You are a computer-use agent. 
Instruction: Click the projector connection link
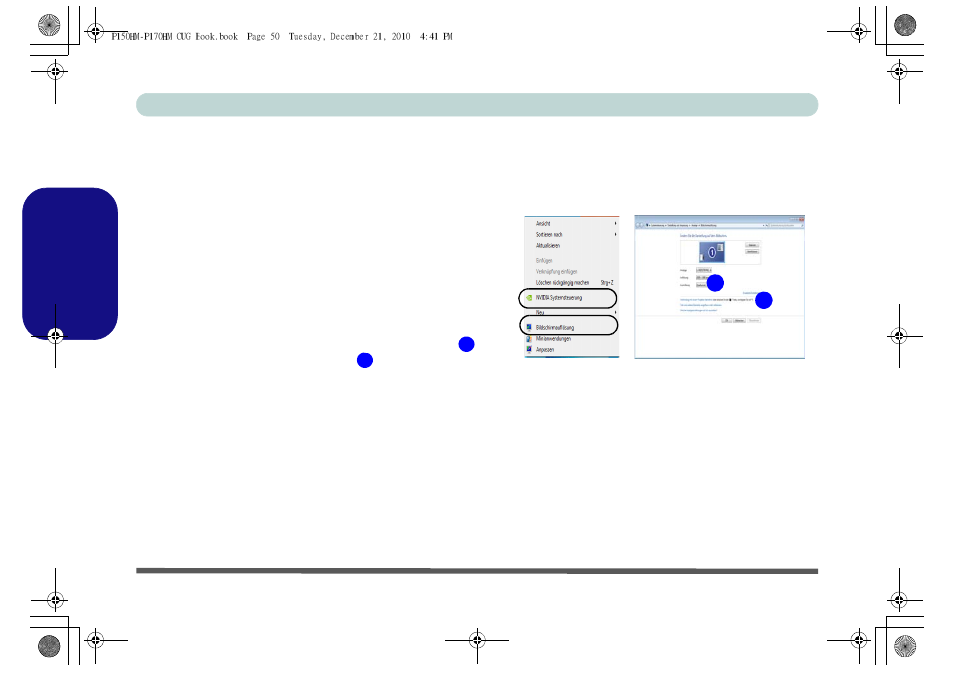695,299
